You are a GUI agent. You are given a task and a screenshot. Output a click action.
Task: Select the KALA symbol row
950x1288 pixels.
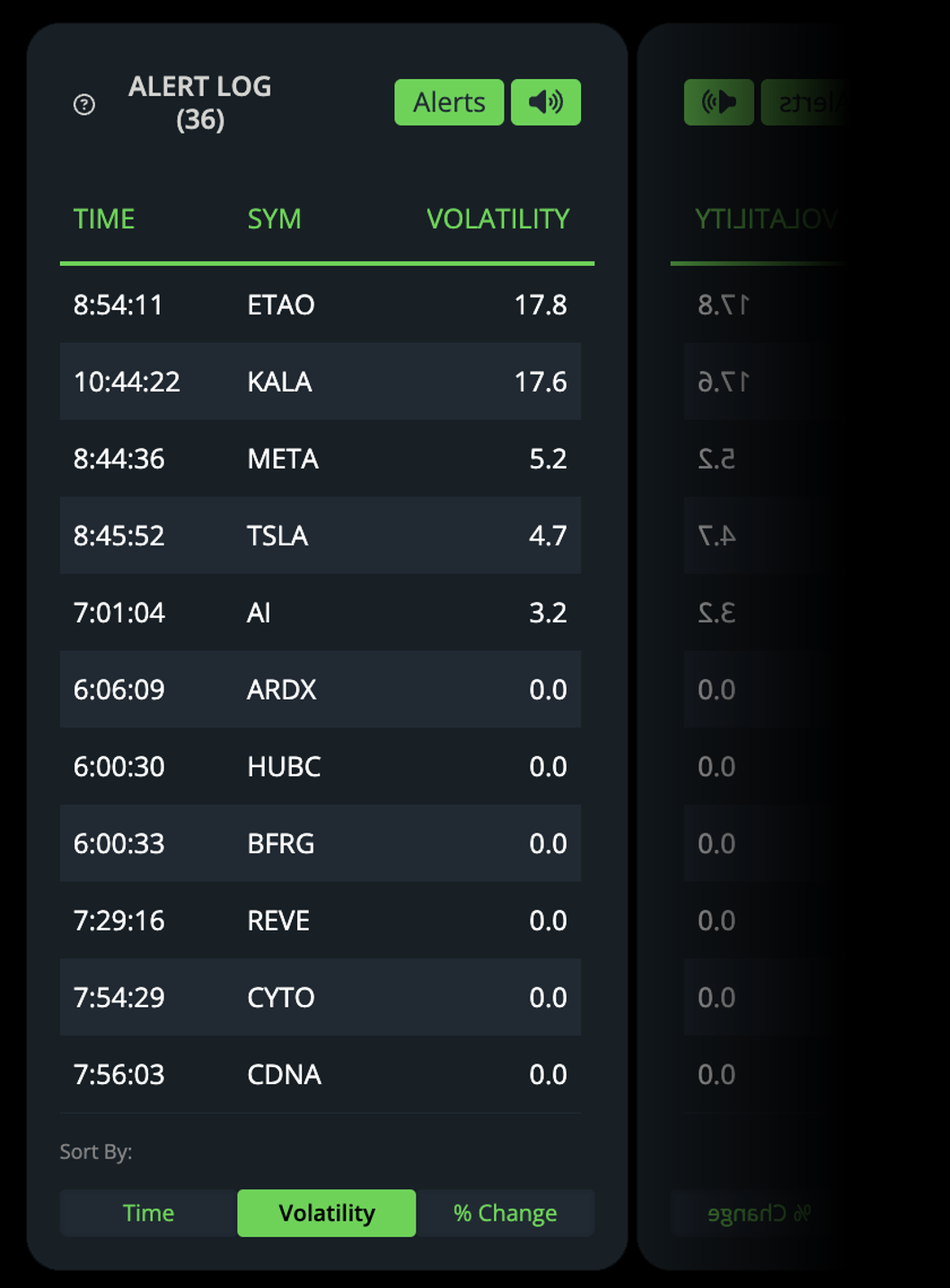tap(320, 382)
